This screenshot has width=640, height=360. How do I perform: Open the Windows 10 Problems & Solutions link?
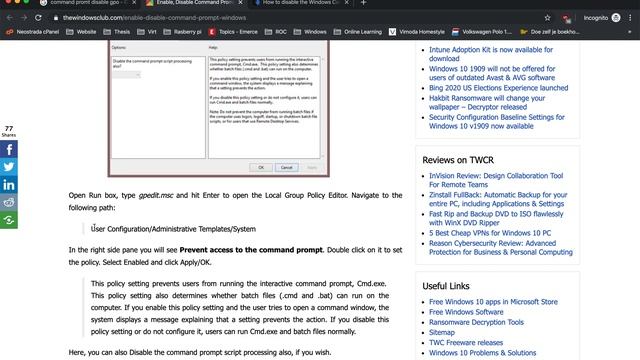pos(482,353)
